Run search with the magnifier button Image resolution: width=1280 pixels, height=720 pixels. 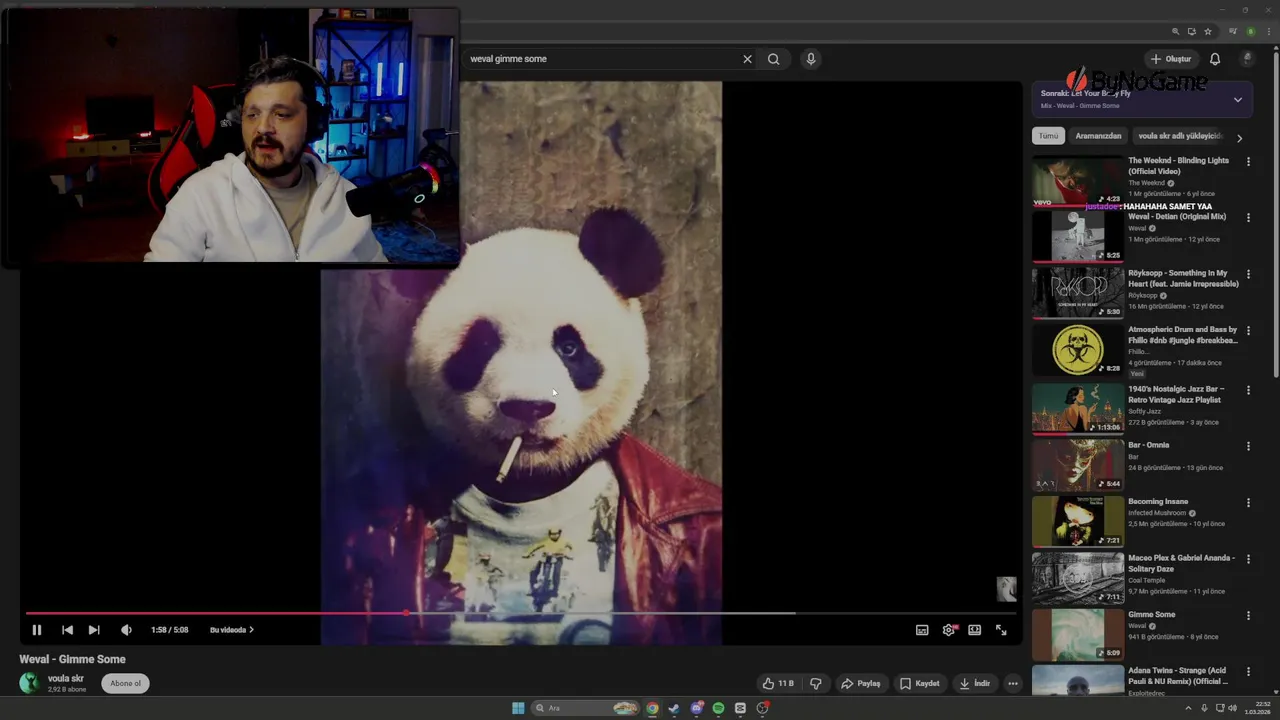click(x=774, y=59)
